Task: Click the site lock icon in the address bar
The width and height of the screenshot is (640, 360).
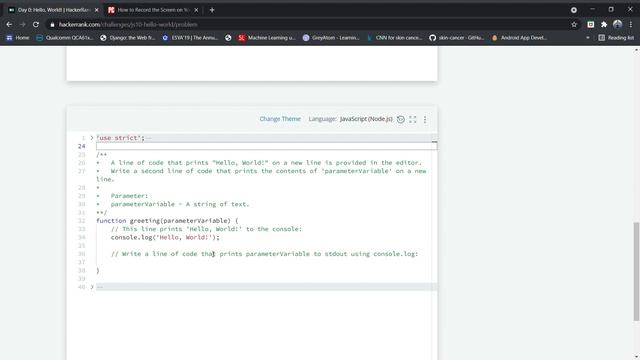Action: [52, 24]
